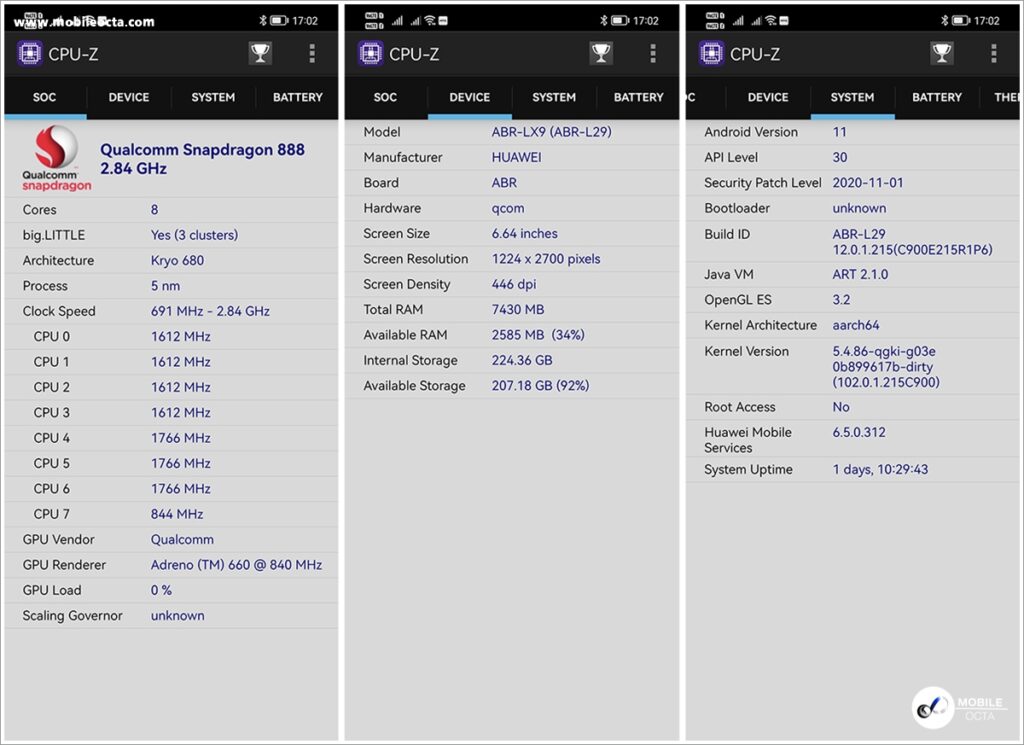Open the three-dot menu in the System screenshot
Image resolution: width=1024 pixels, height=745 pixels.
[x=994, y=54]
